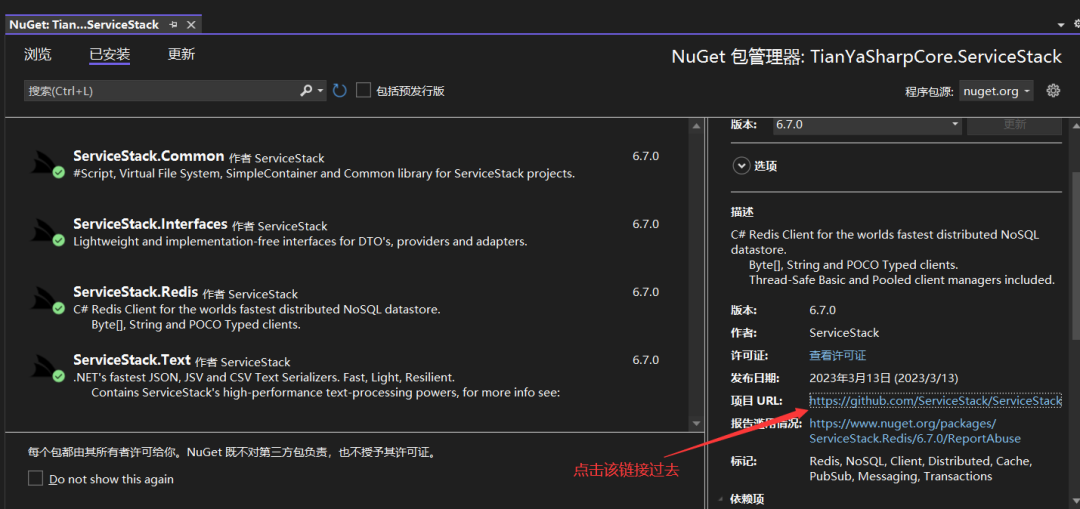Image resolution: width=1080 pixels, height=509 pixels.
Task: Click version 6.7.0 of ServiceStack.Text row
Action: coord(645,360)
